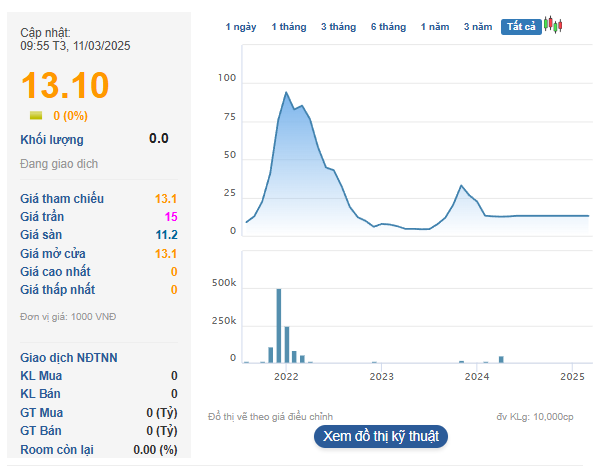View the "3 năm" chart range
Viewport: 606px width, 471px height.
click(478, 27)
